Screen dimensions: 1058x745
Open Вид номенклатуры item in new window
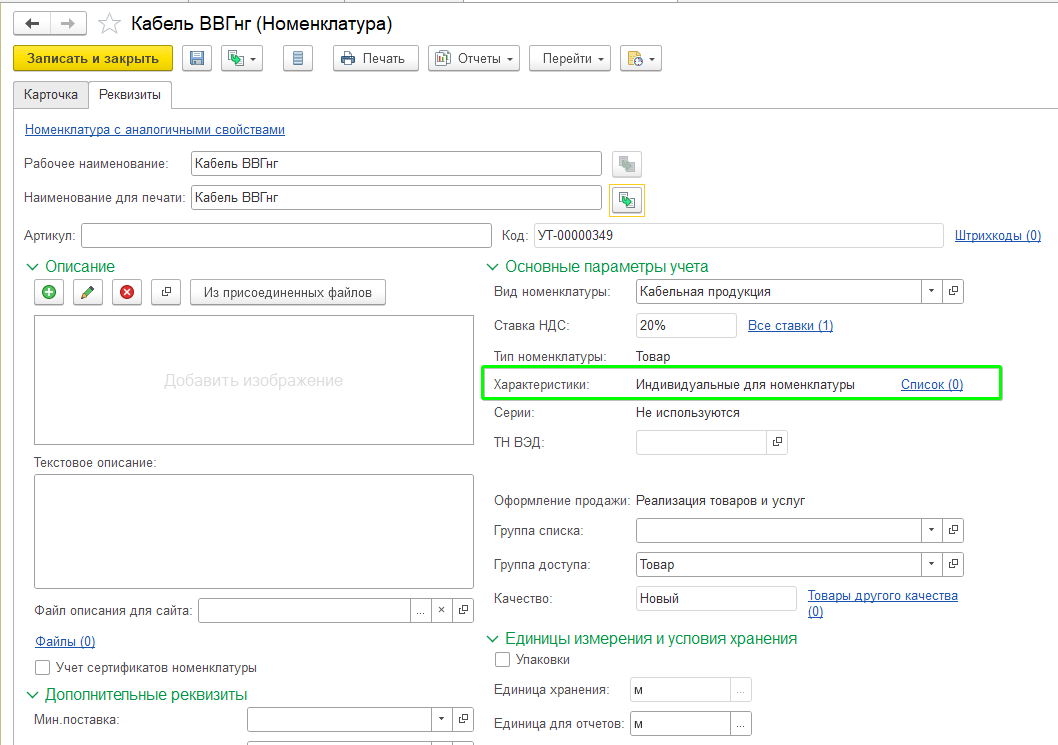point(953,292)
